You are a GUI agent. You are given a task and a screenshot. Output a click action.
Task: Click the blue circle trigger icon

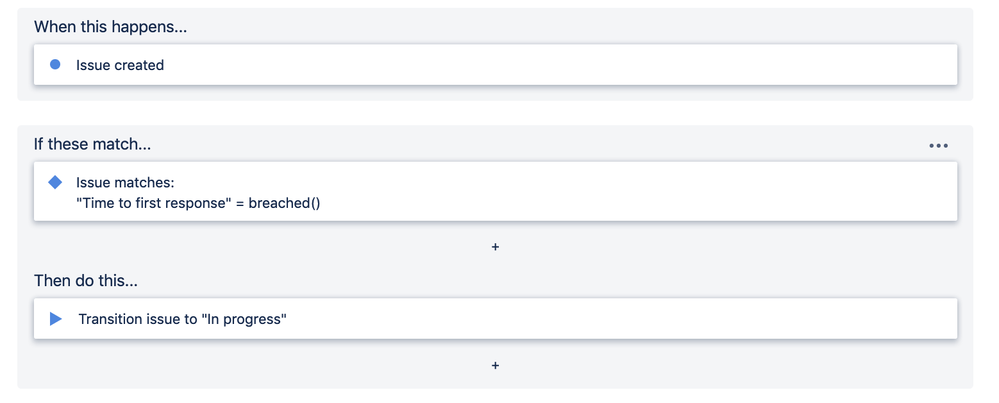click(x=56, y=65)
